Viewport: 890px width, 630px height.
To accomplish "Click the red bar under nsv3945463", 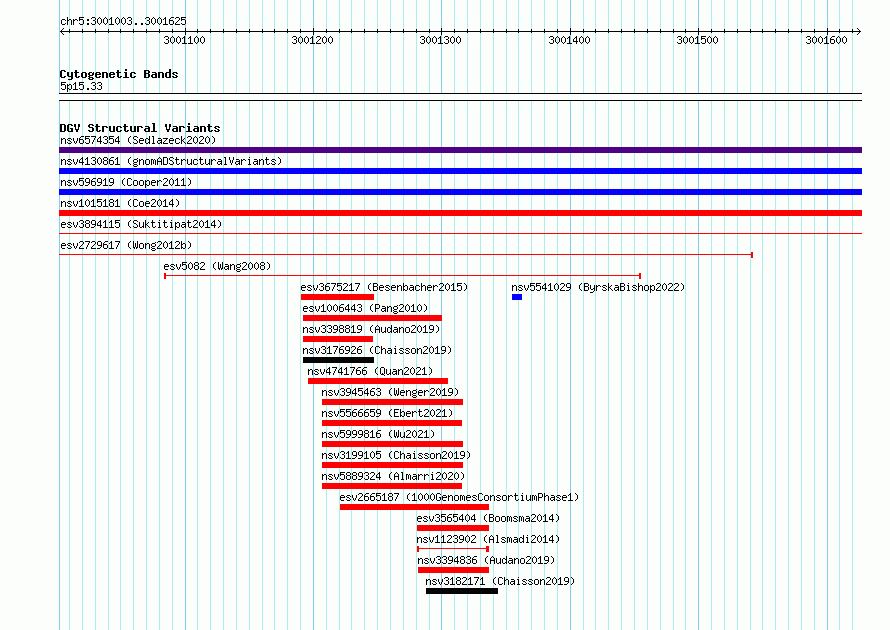I will coord(392,402).
